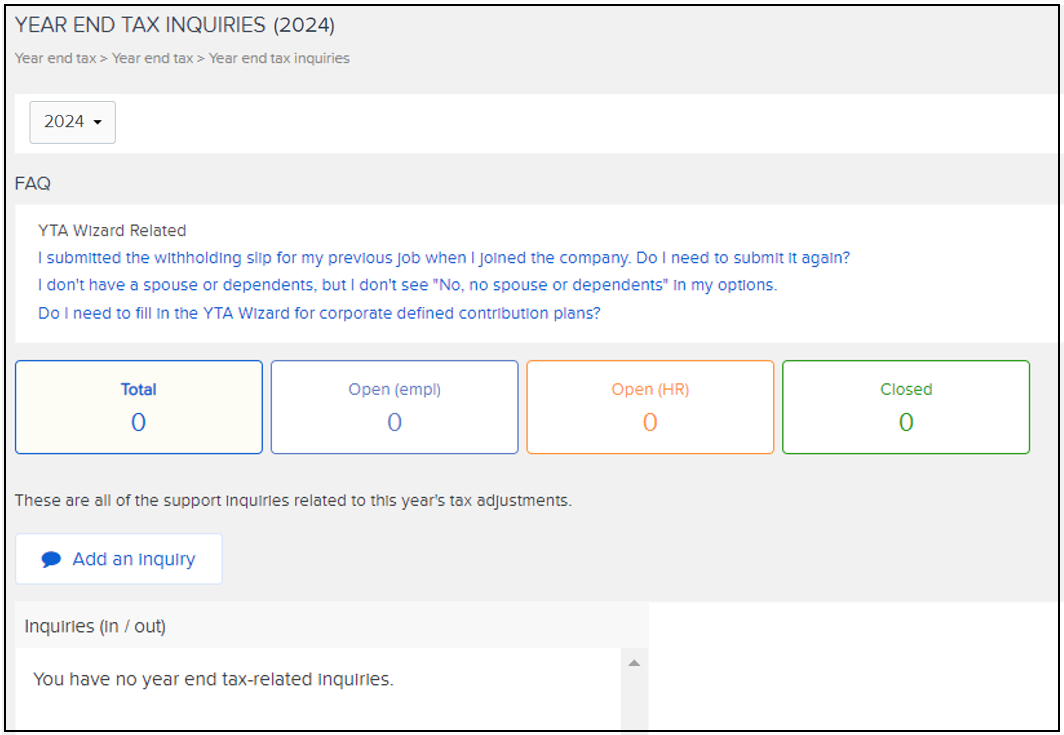This screenshot has width=1064, height=735.
Task: Open FAQ about no spouse or dependents option
Action: 407,285
